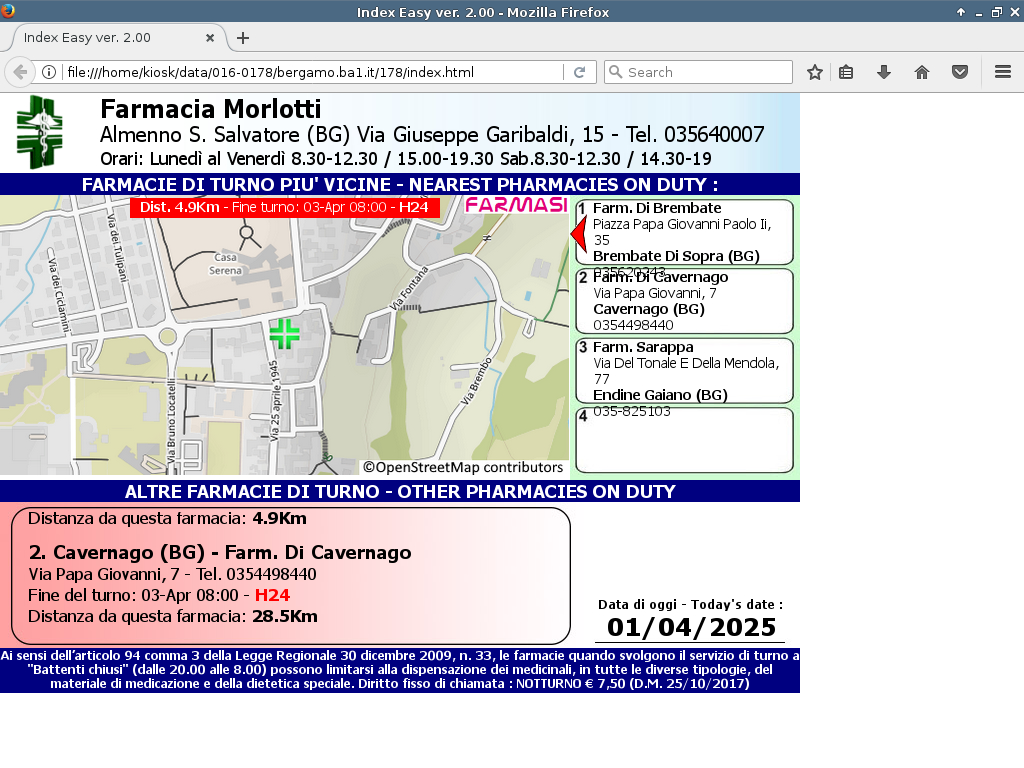Open site information icon in address bar
Viewport: 1024px width, 768px height.
tap(48, 72)
